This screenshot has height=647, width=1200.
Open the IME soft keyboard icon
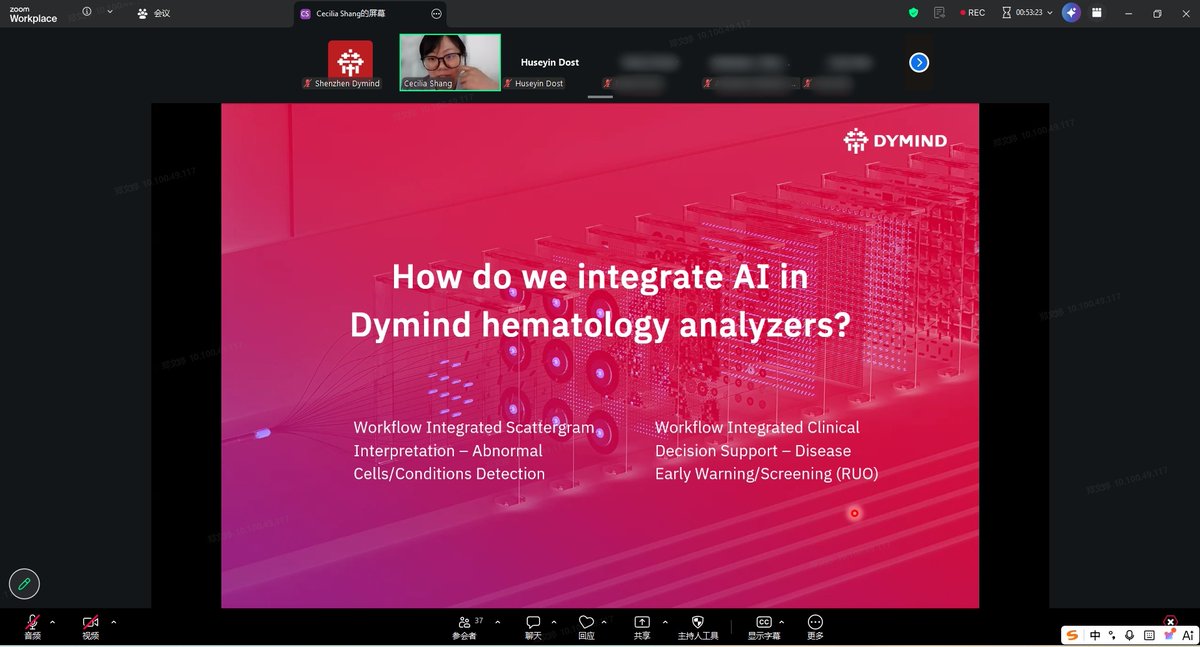(x=1149, y=635)
